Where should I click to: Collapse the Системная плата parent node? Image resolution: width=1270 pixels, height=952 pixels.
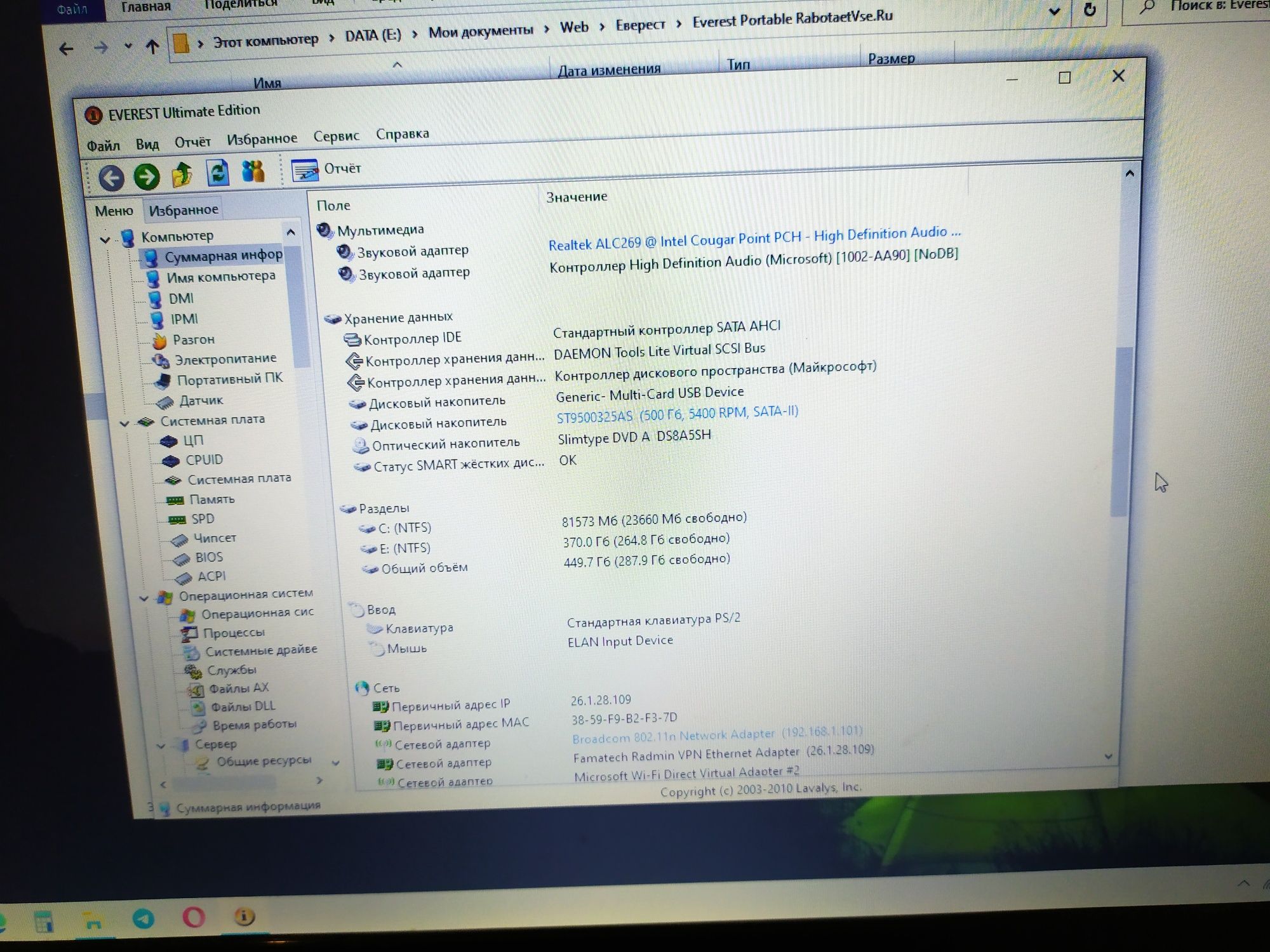coord(124,423)
